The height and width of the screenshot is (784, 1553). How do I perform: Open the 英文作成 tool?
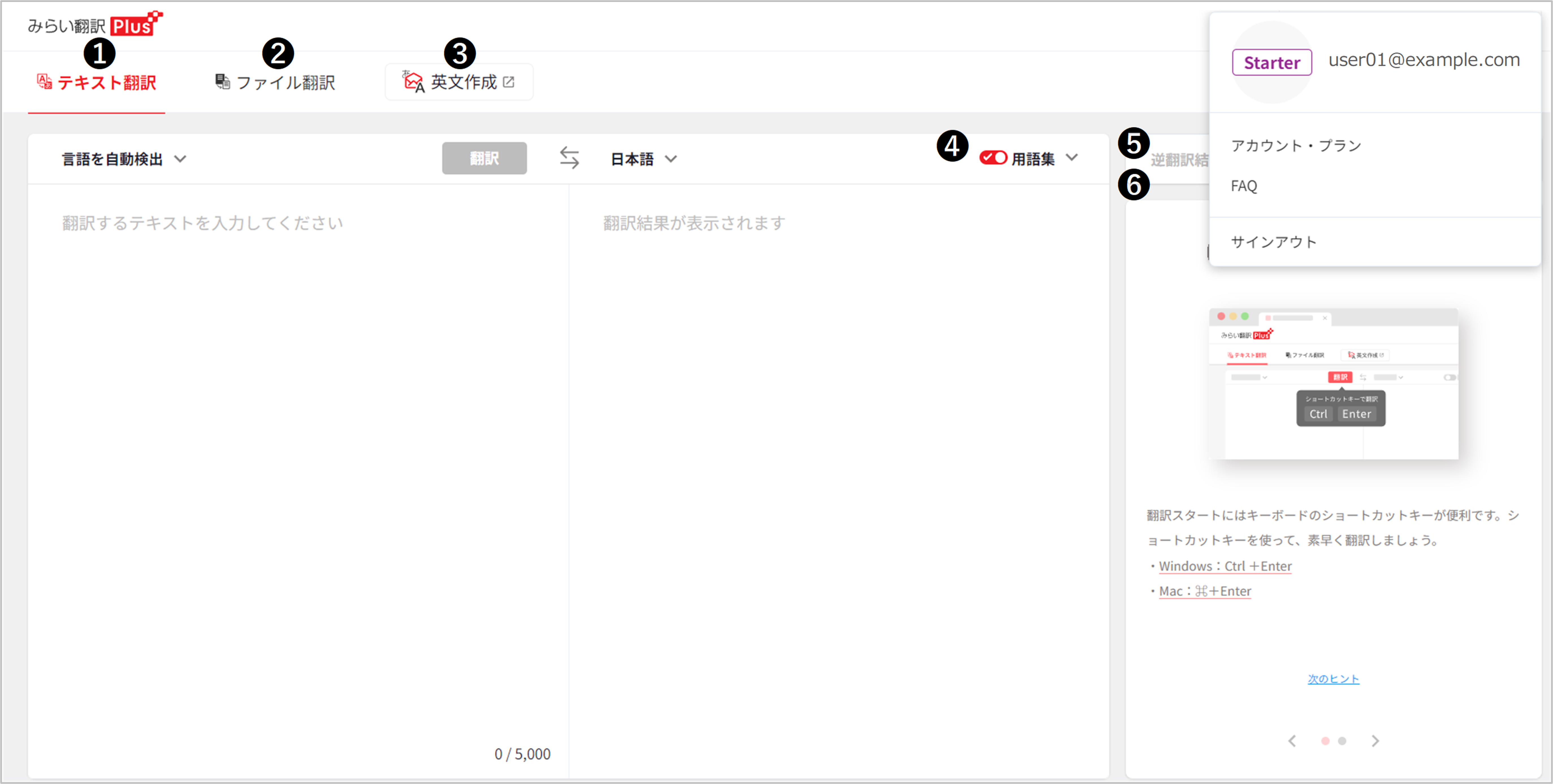(459, 82)
